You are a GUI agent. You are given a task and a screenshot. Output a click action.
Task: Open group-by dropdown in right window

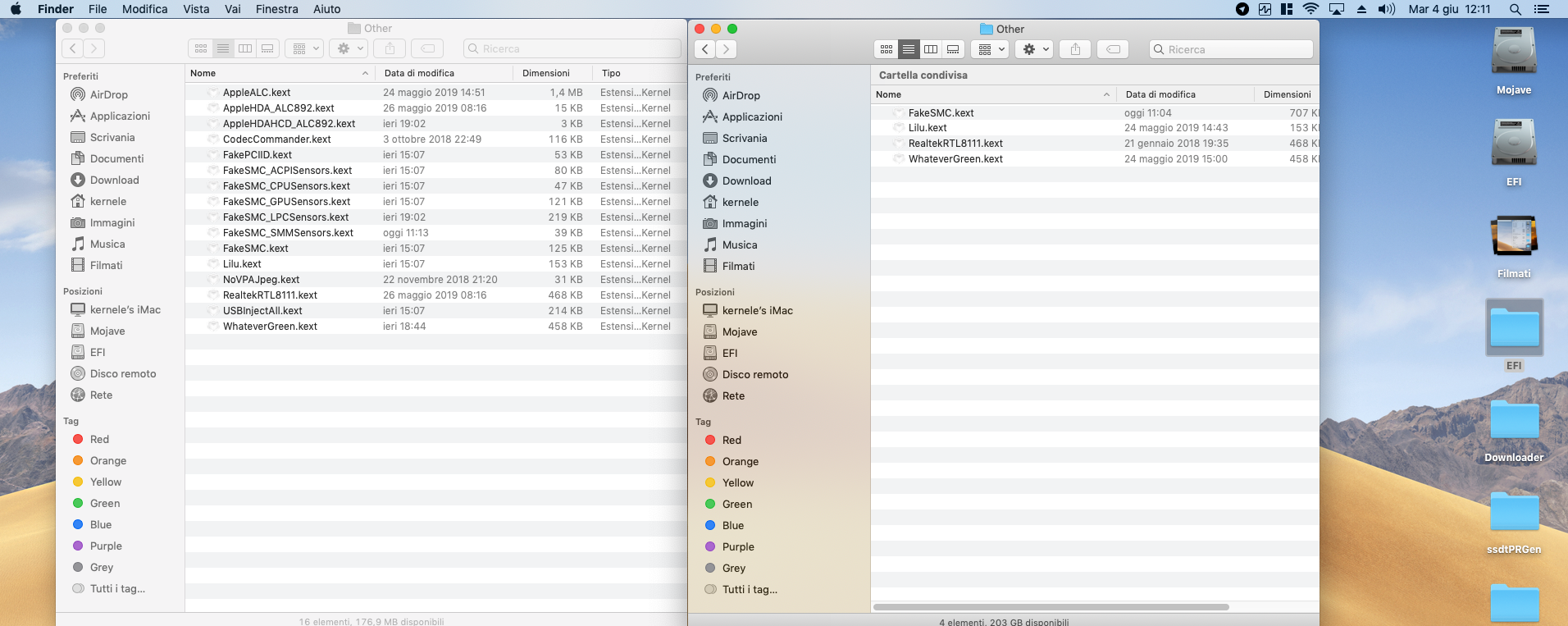[x=991, y=49]
